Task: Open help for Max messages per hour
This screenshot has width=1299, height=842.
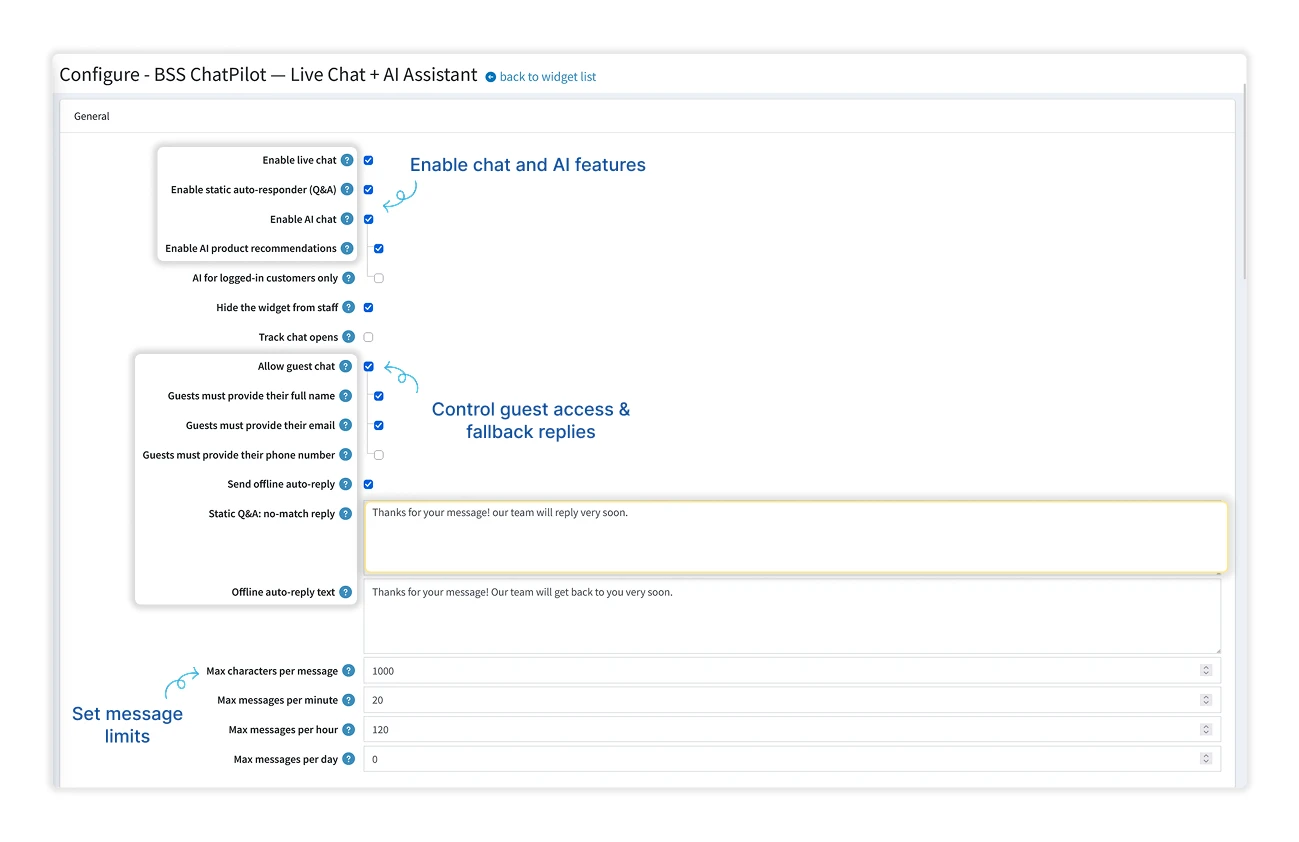Action: pos(348,729)
